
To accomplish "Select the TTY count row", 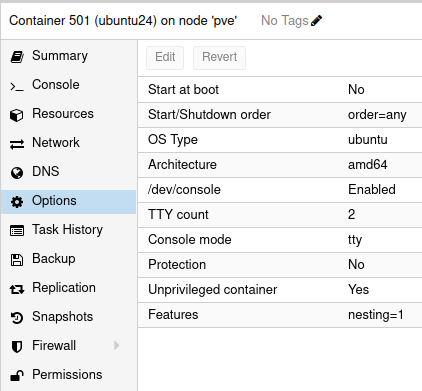I will click(x=280, y=215).
